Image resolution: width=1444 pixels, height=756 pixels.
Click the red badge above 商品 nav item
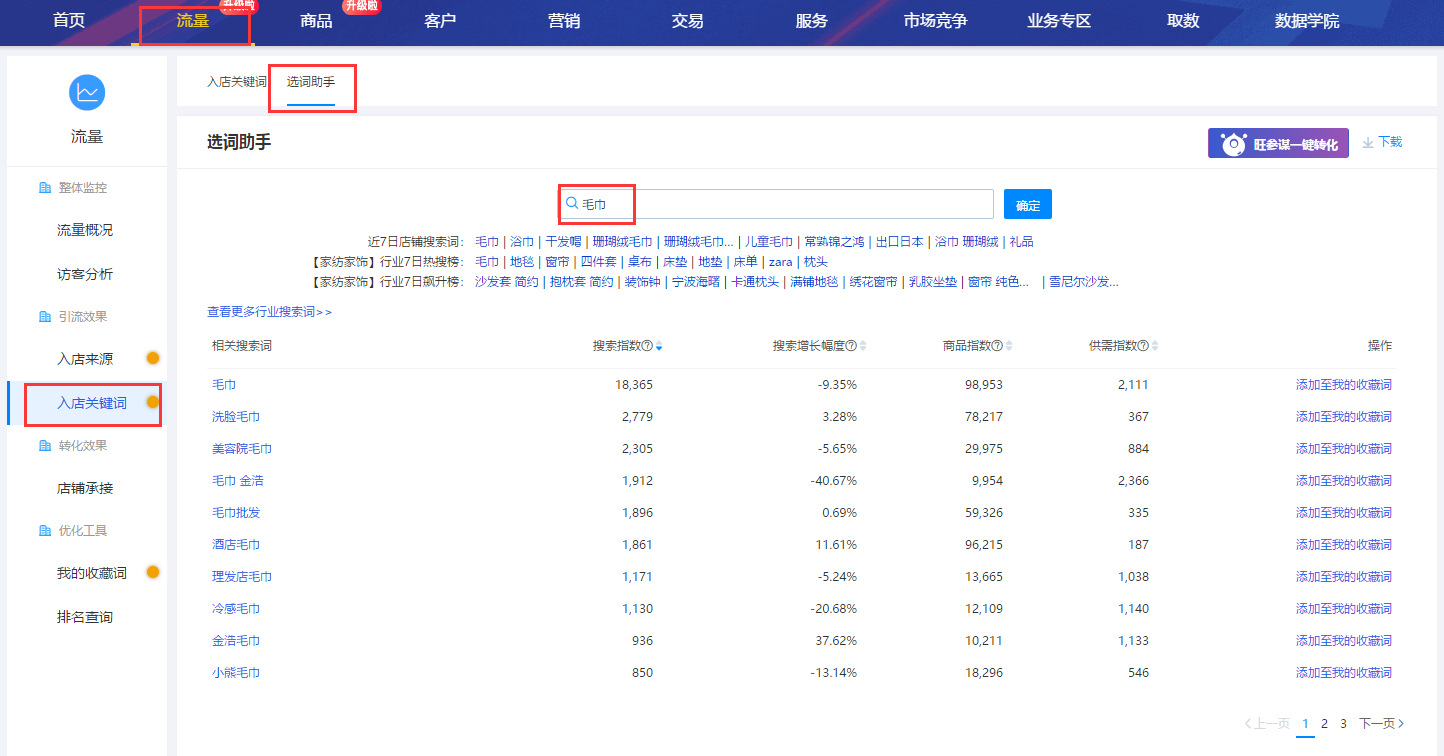(362, 7)
